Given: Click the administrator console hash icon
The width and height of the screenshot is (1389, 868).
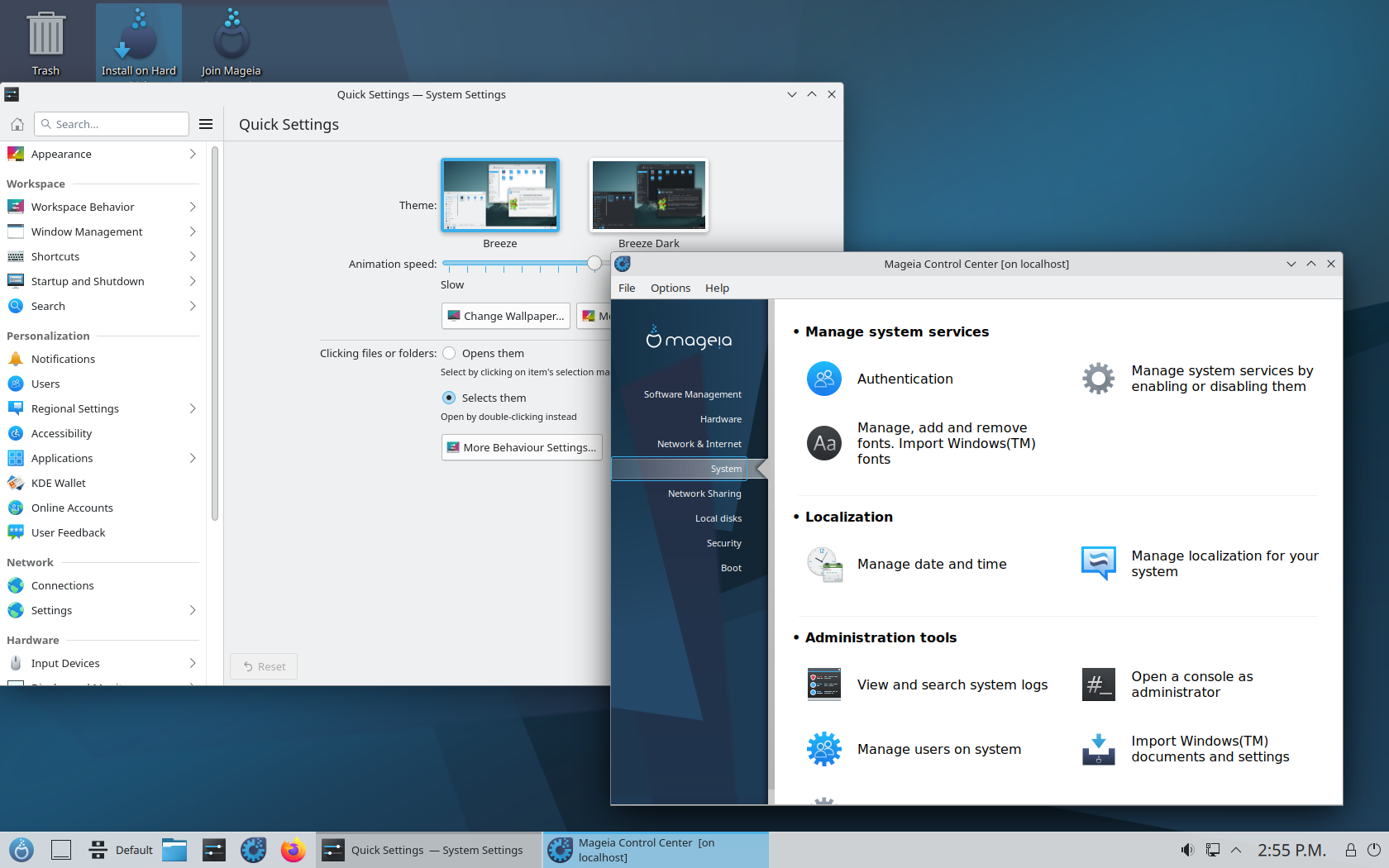Looking at the screenshot, I should (x=1098, y=684).
